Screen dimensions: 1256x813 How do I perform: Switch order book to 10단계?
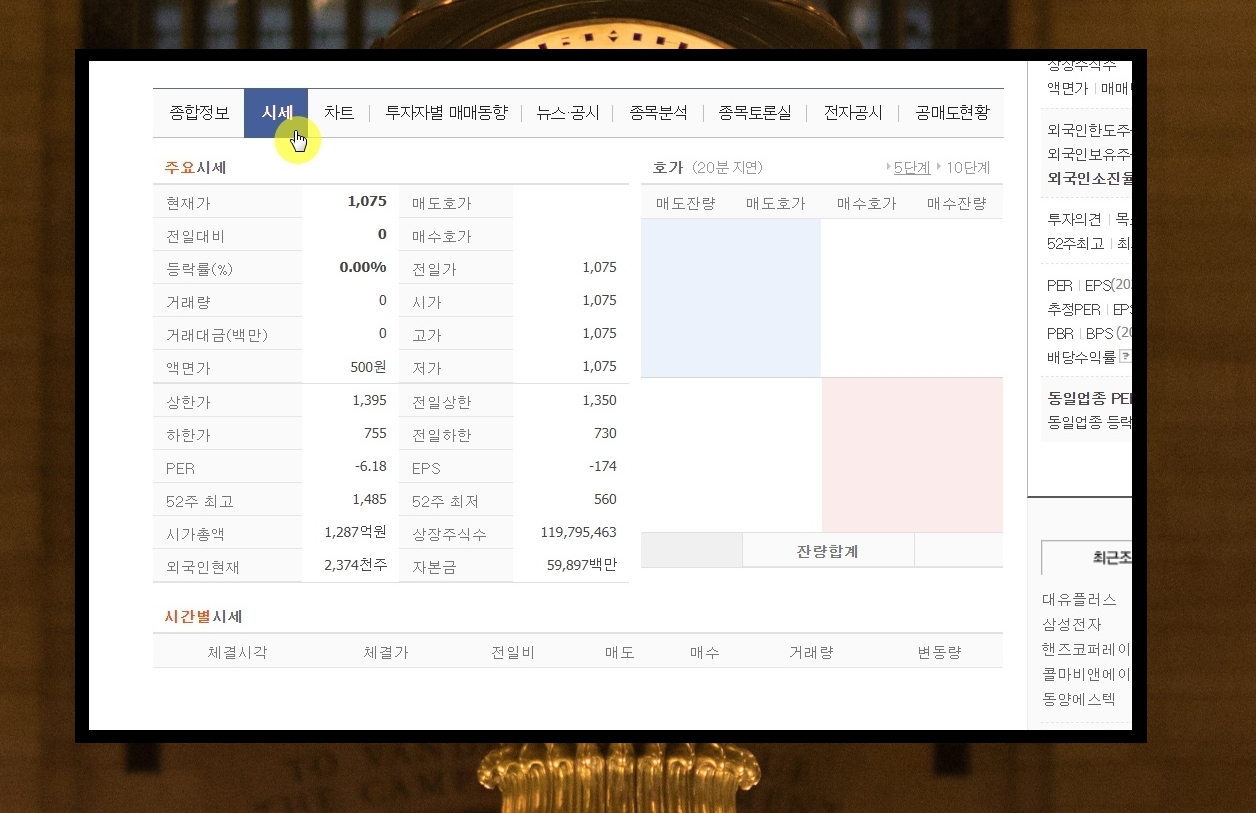[x=968, y=167]
